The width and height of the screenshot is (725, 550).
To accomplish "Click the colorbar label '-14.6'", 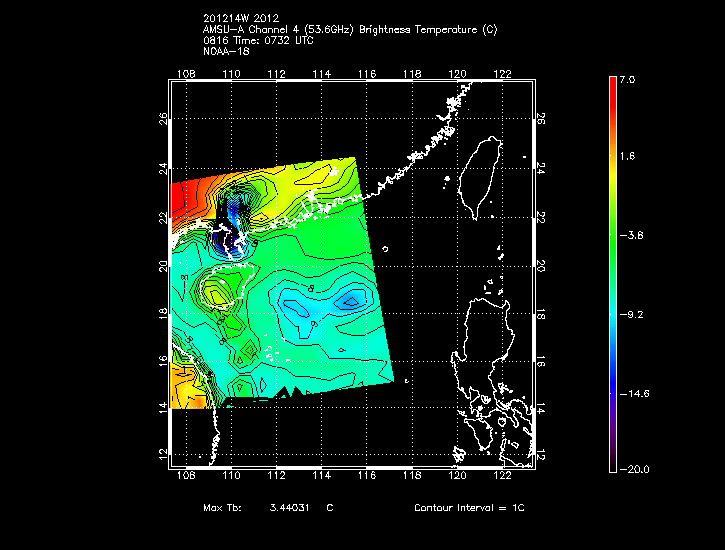I will pyautogui.click(x=634, y=394).
